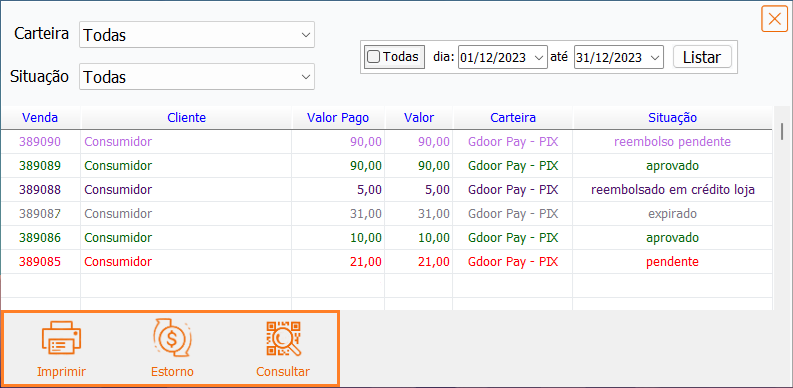Select sale 389086 row
This screenshot has width=793, height=388.
[386, 238]
